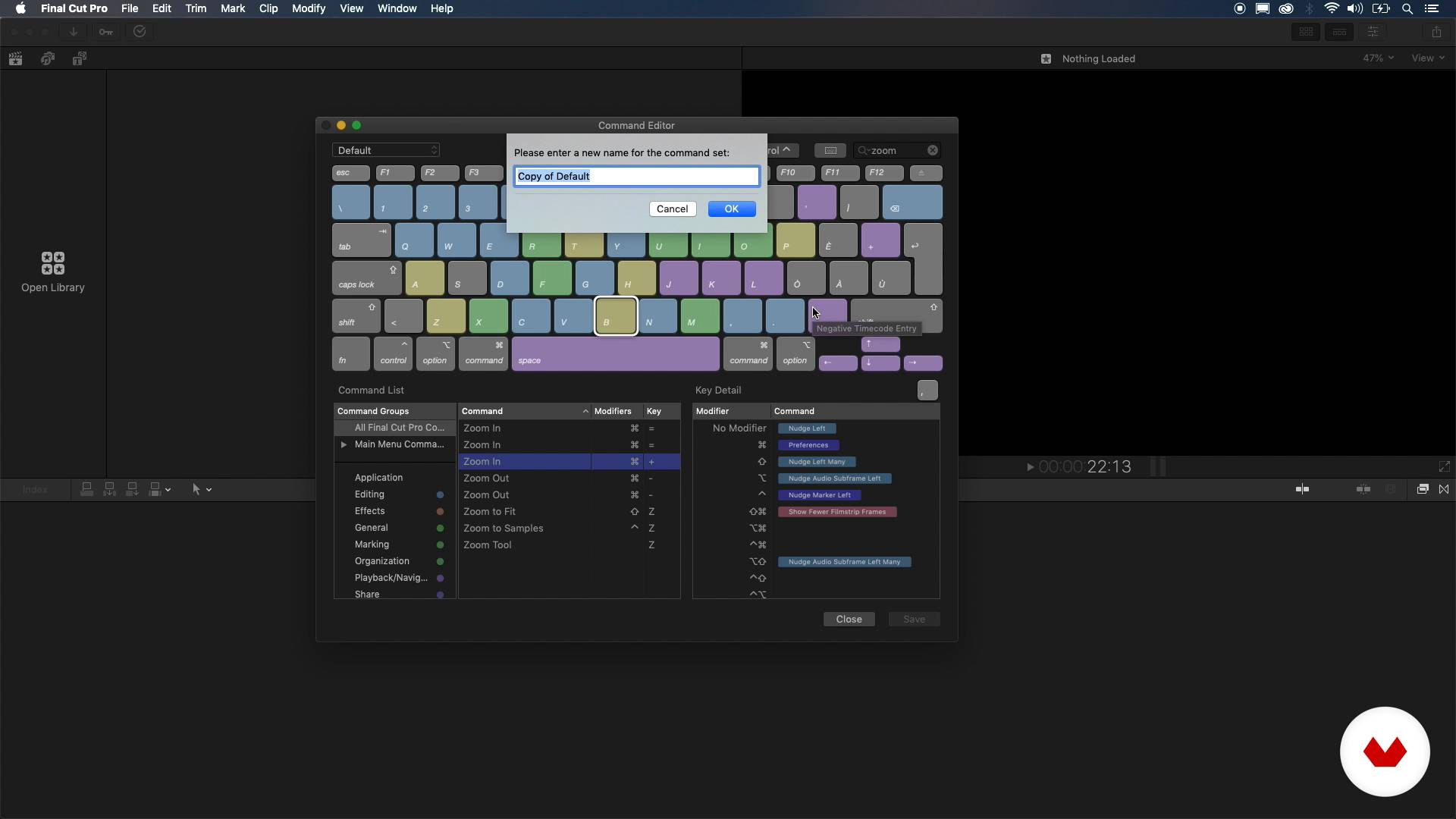The width and height of the screenshot is (1456, 819).
Task: Click the Open Library icon
Action: [53, 263]
